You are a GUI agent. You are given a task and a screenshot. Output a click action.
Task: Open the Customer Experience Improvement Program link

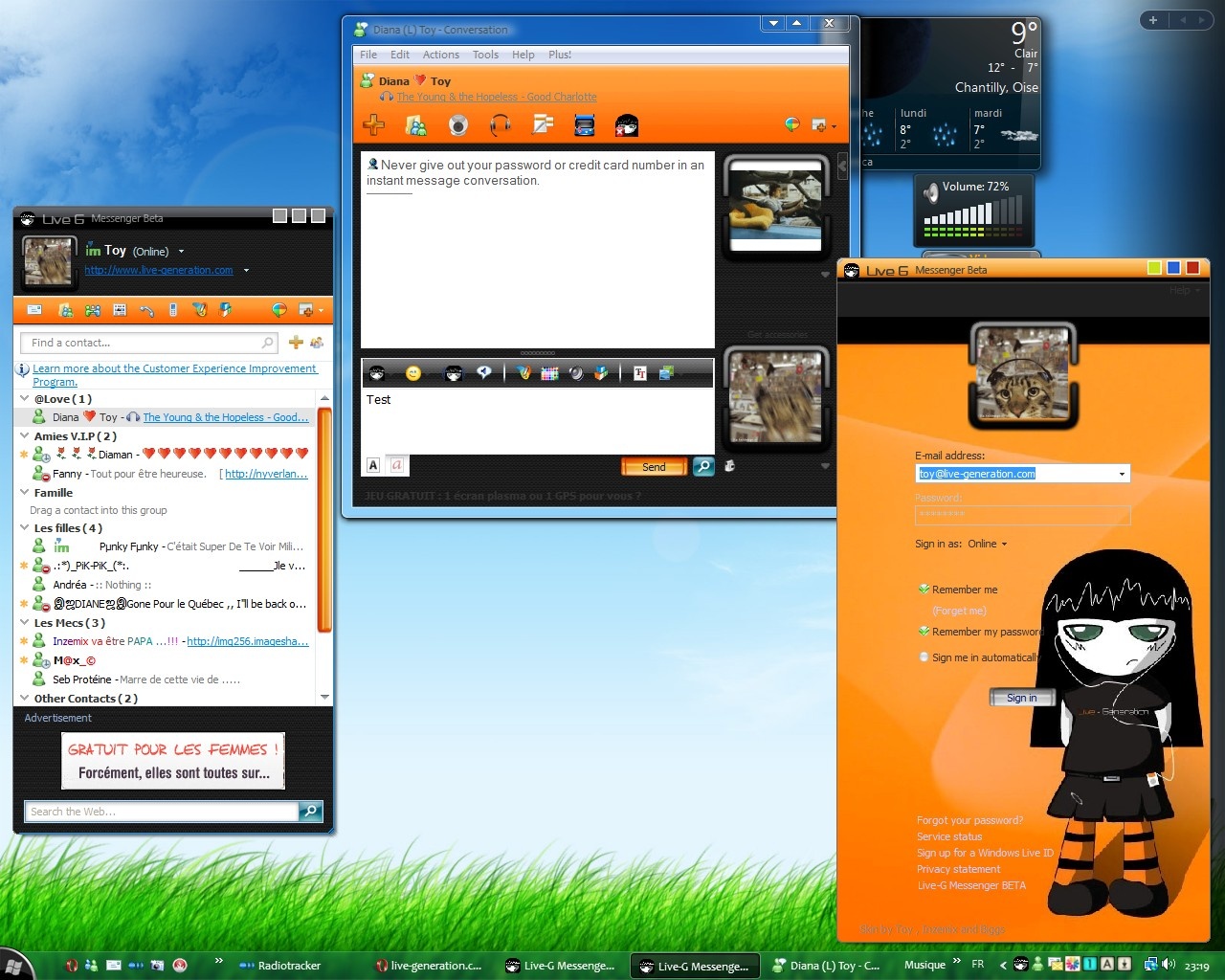click(174, 375)
